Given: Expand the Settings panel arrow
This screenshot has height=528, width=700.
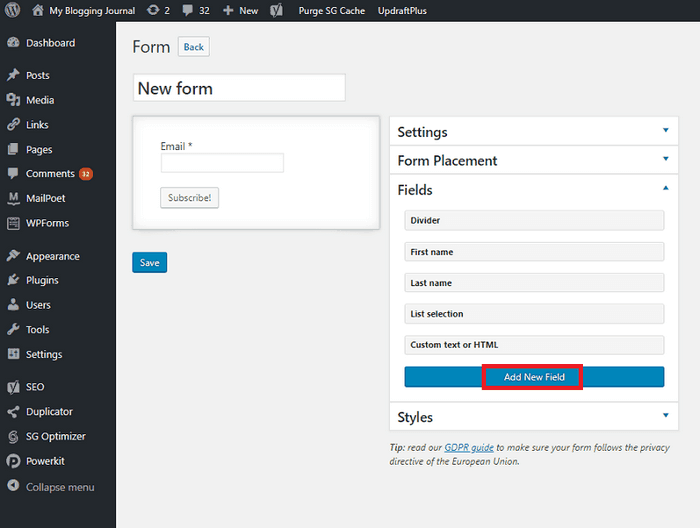Looking at the screenshot, I should point(666,130).
